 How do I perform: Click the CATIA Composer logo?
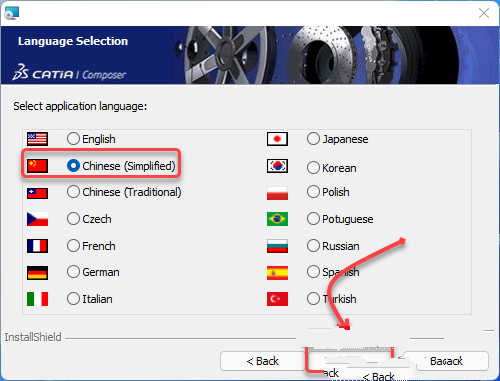[69, 72]
